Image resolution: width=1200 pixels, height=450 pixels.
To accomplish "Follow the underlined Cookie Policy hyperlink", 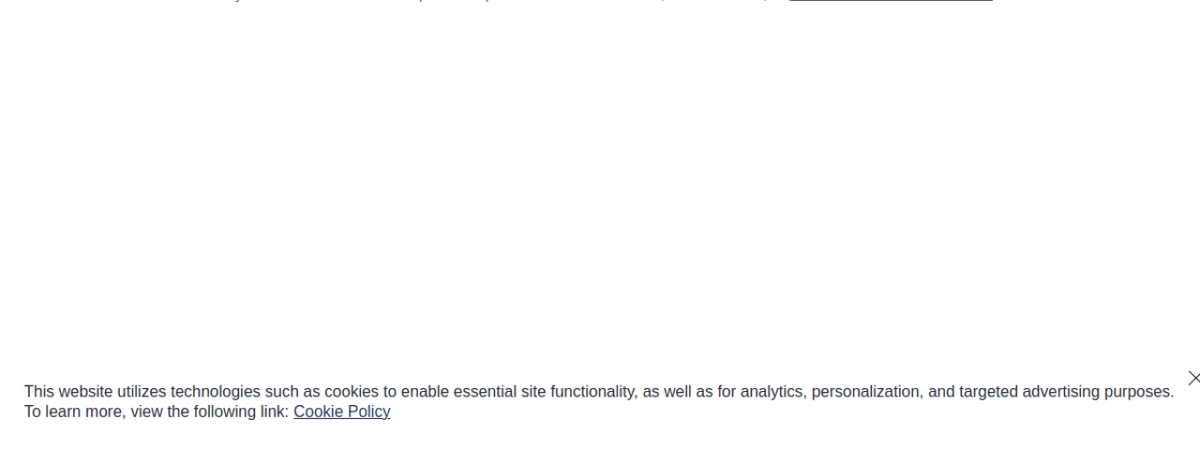I will click(341, 411).
